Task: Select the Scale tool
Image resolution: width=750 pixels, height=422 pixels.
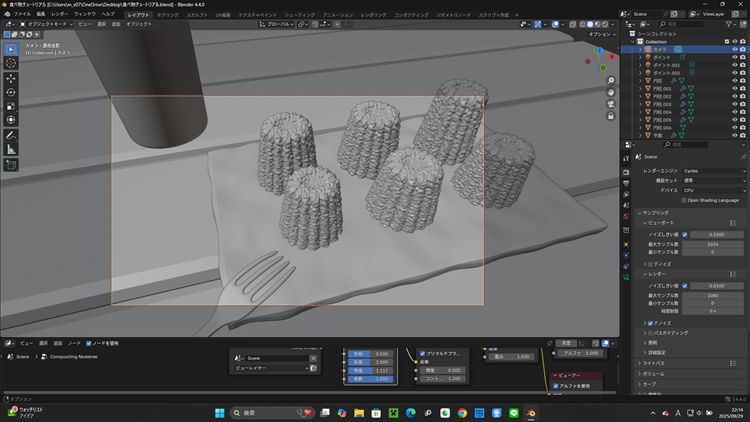Action: [11, 105]
